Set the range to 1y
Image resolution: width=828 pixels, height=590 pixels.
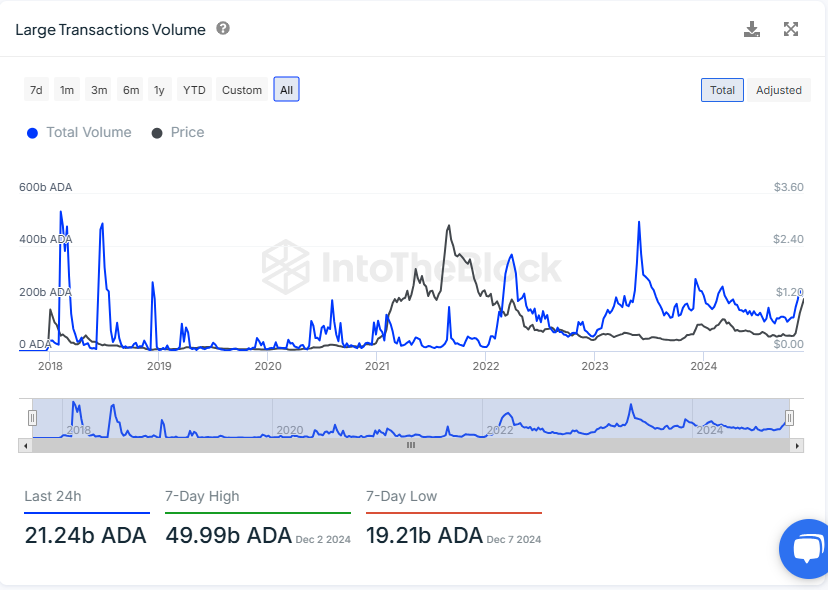pos(159,90)
